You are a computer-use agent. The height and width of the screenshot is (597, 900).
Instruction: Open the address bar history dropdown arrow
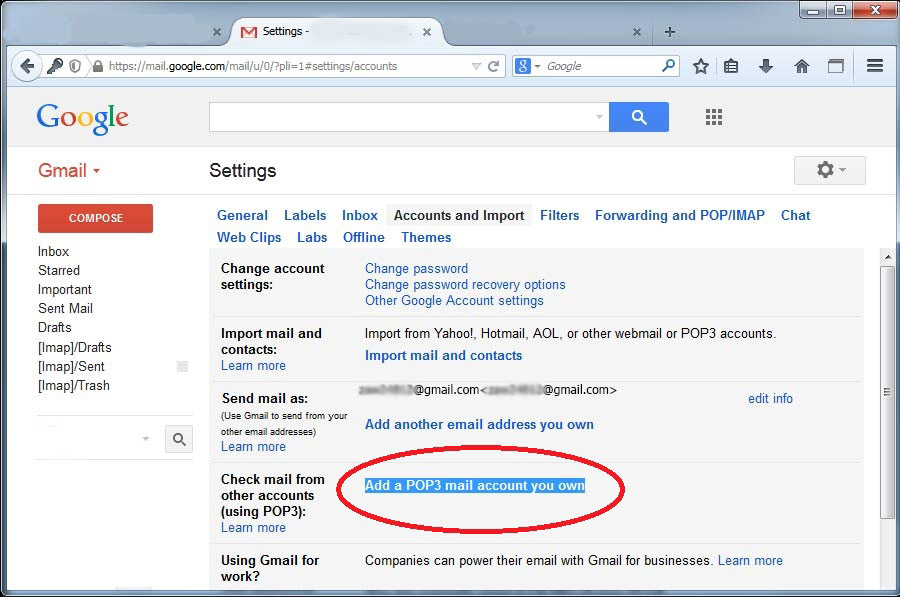coord(476,67)
